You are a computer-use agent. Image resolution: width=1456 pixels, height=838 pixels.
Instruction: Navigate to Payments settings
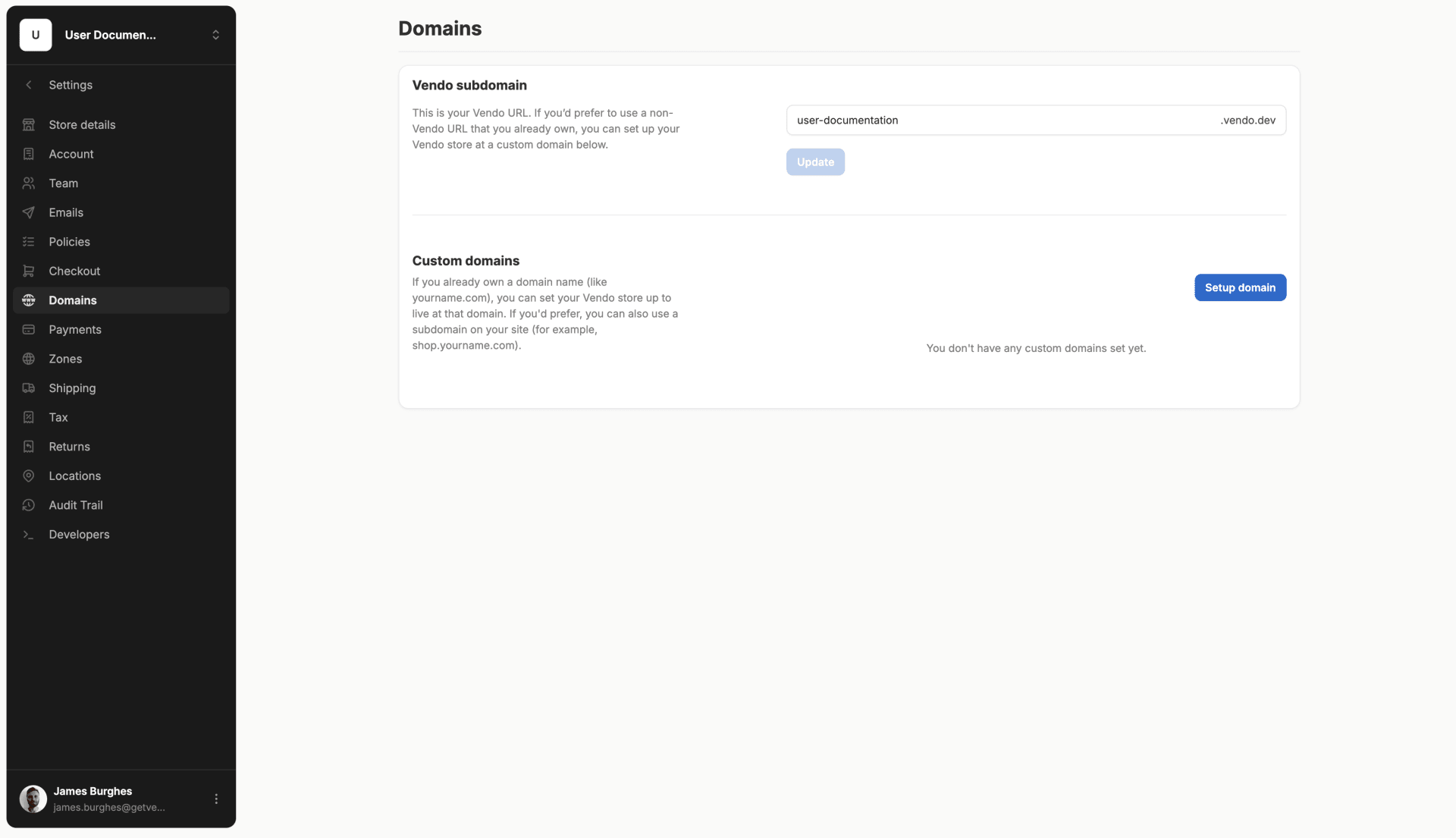click(x=121, y=330)
